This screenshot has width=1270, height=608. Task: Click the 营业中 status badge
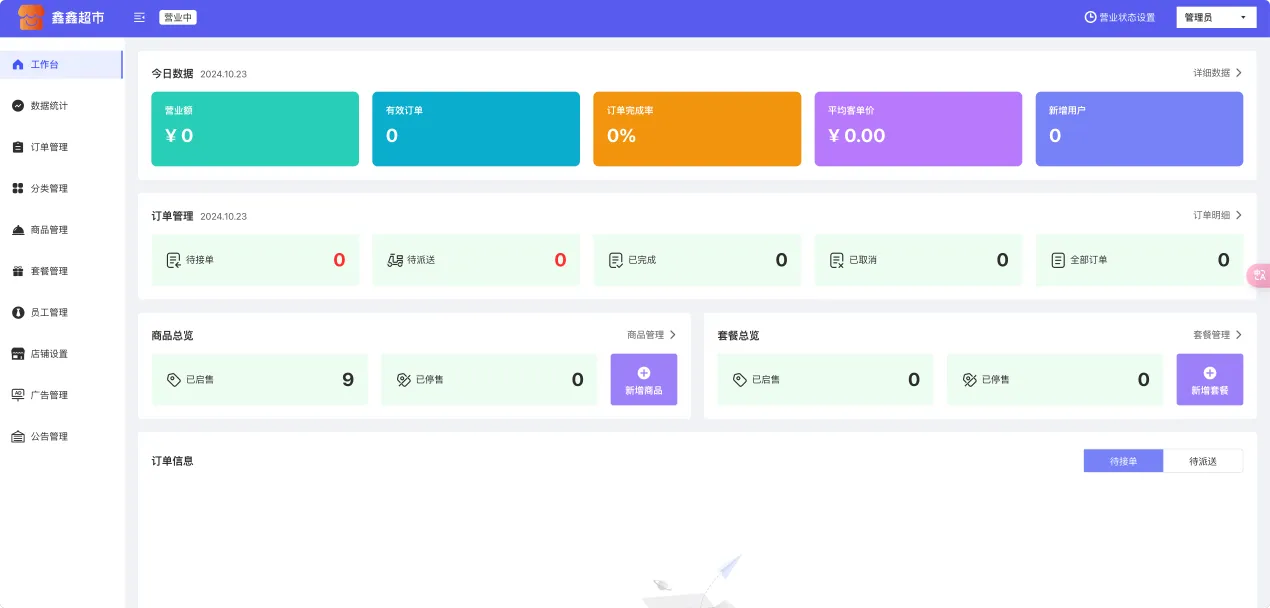coord(177,17)
